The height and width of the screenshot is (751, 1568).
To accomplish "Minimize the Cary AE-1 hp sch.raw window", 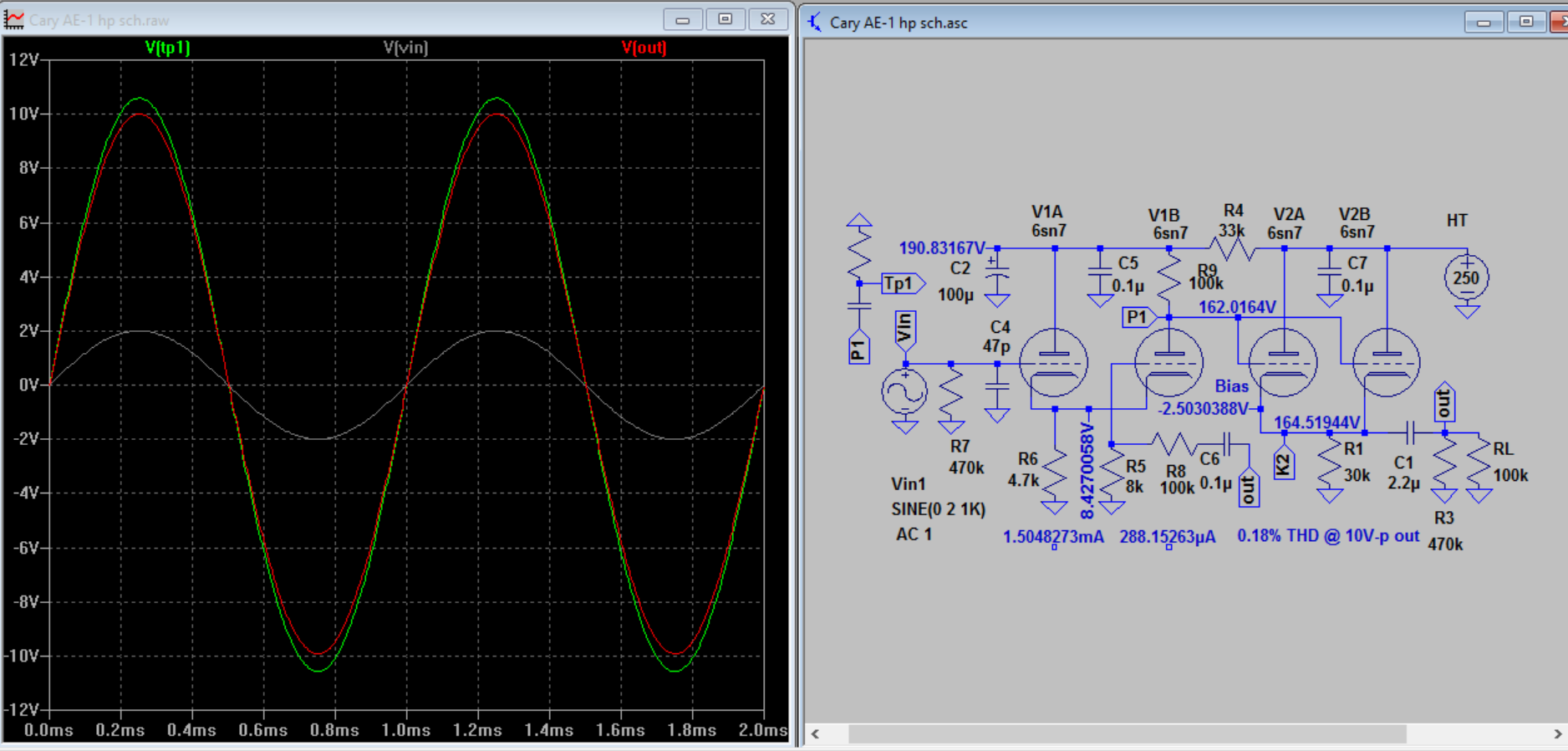I will [683, 19].
